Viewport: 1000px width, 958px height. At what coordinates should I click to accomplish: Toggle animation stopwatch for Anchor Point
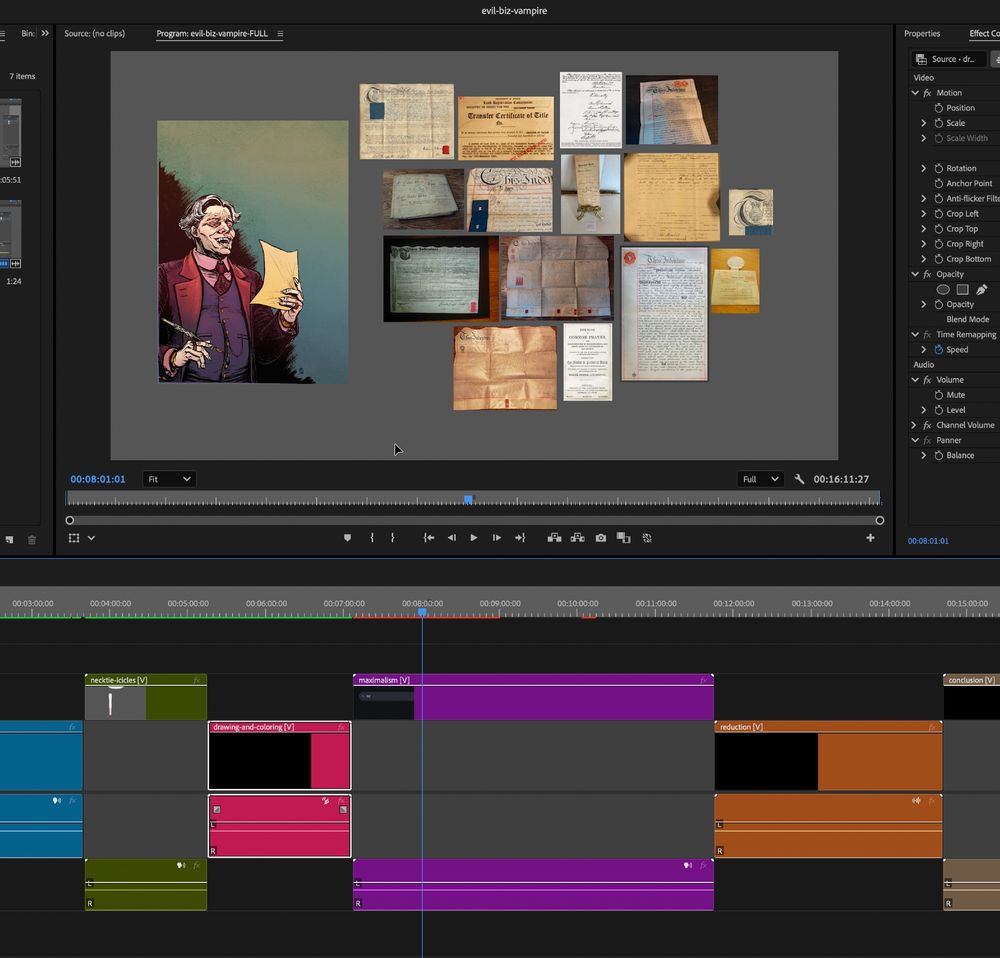[939, 183]
